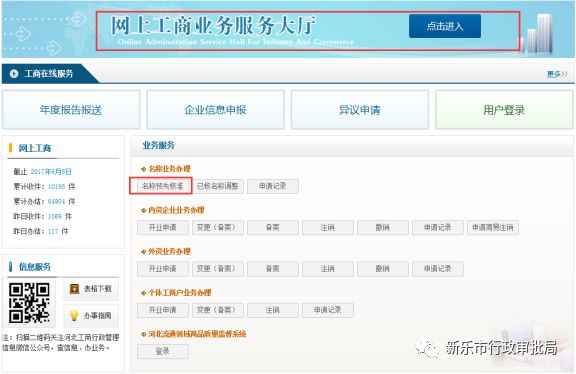Image resolution: width=576 pixels, height=374 pixels.
Task: Click the 点击进入 button in banner
Action: [445, 26]
